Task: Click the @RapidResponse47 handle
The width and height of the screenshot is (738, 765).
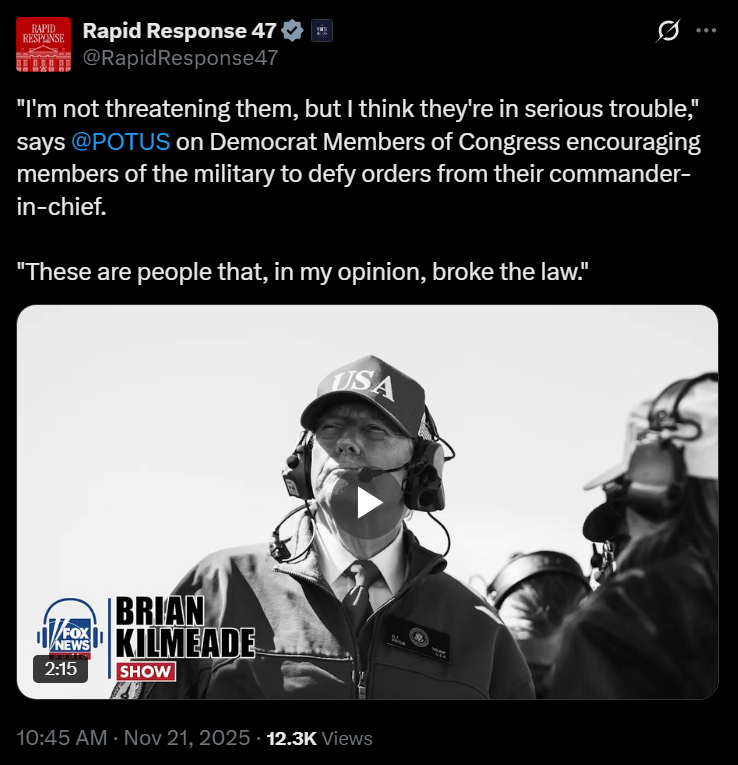Action: point(180,58)
